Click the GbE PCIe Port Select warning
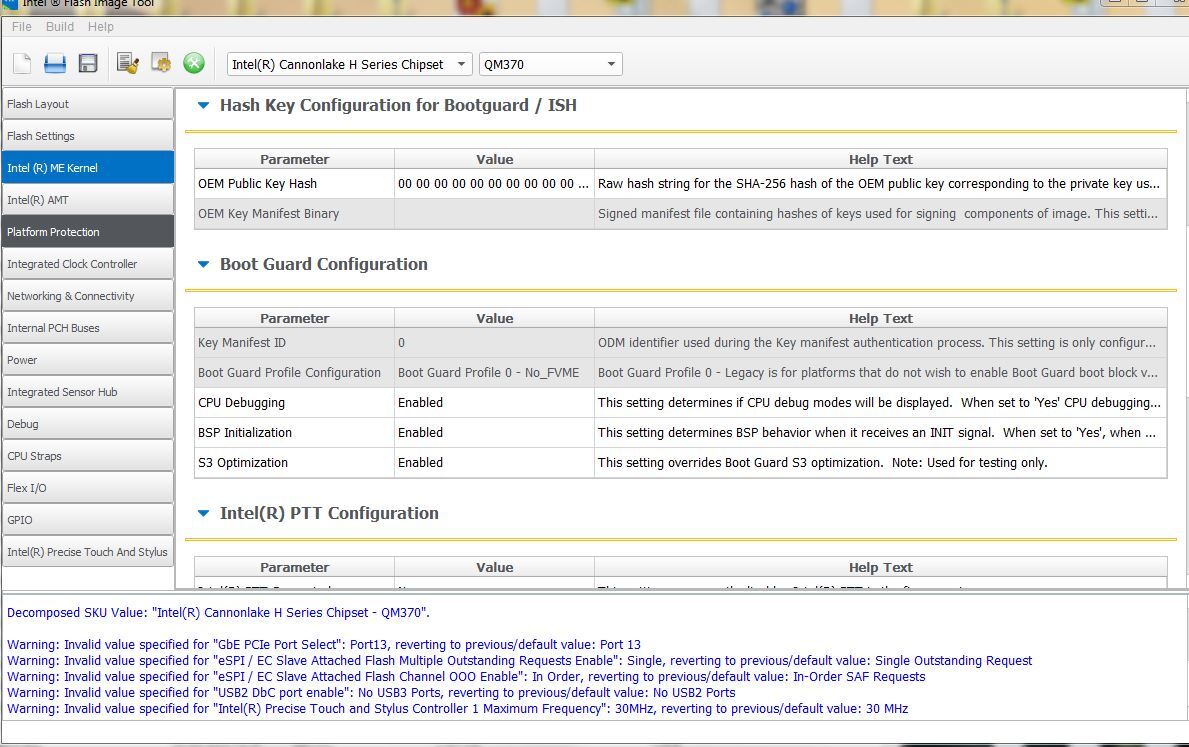The height and width of the screenshot is (747, 1189). 324,645
